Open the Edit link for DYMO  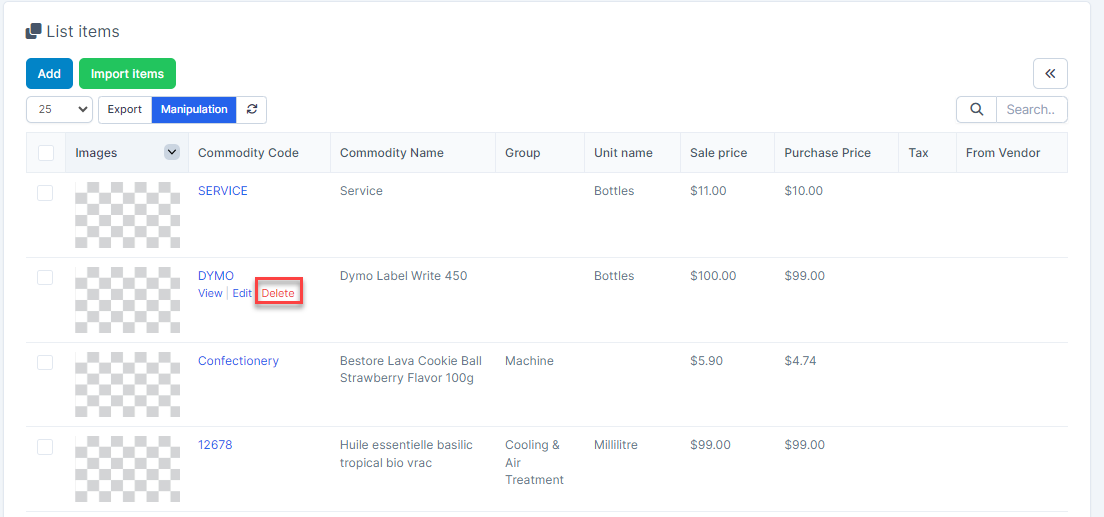click(x=242, y=293)
